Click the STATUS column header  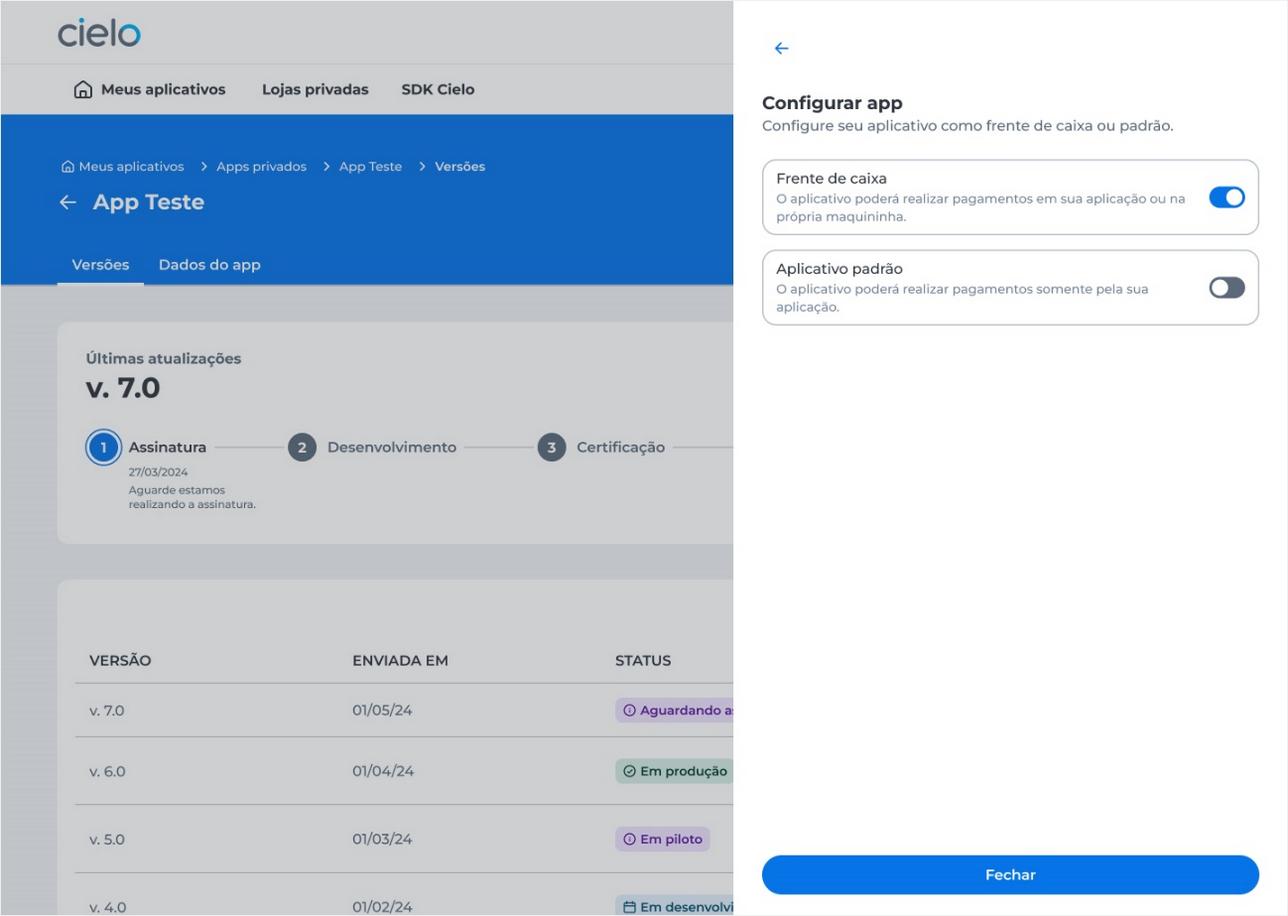point(643,661)
